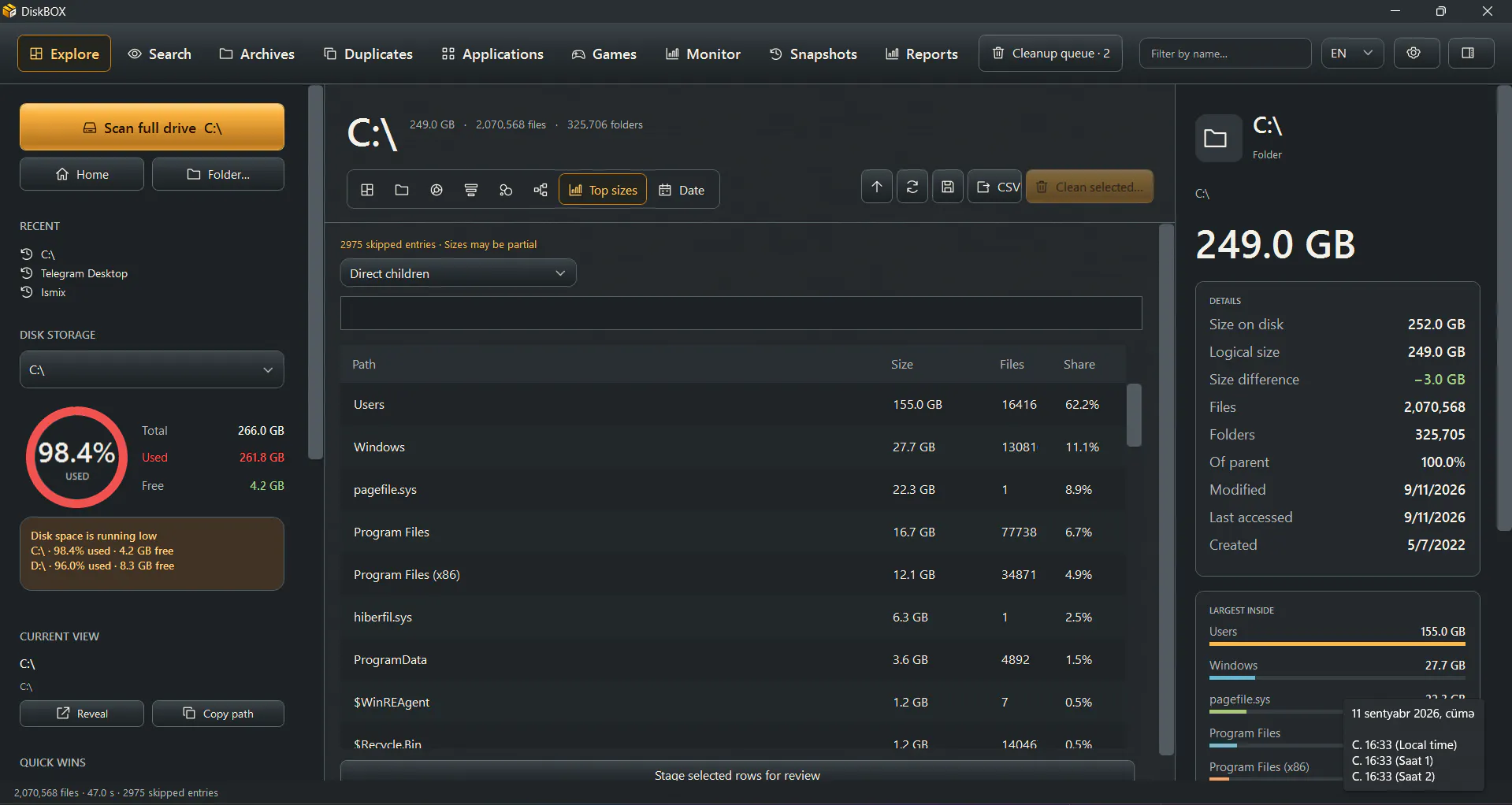
Task: Go up one level with arrow icon
Action: click(877, 187)
